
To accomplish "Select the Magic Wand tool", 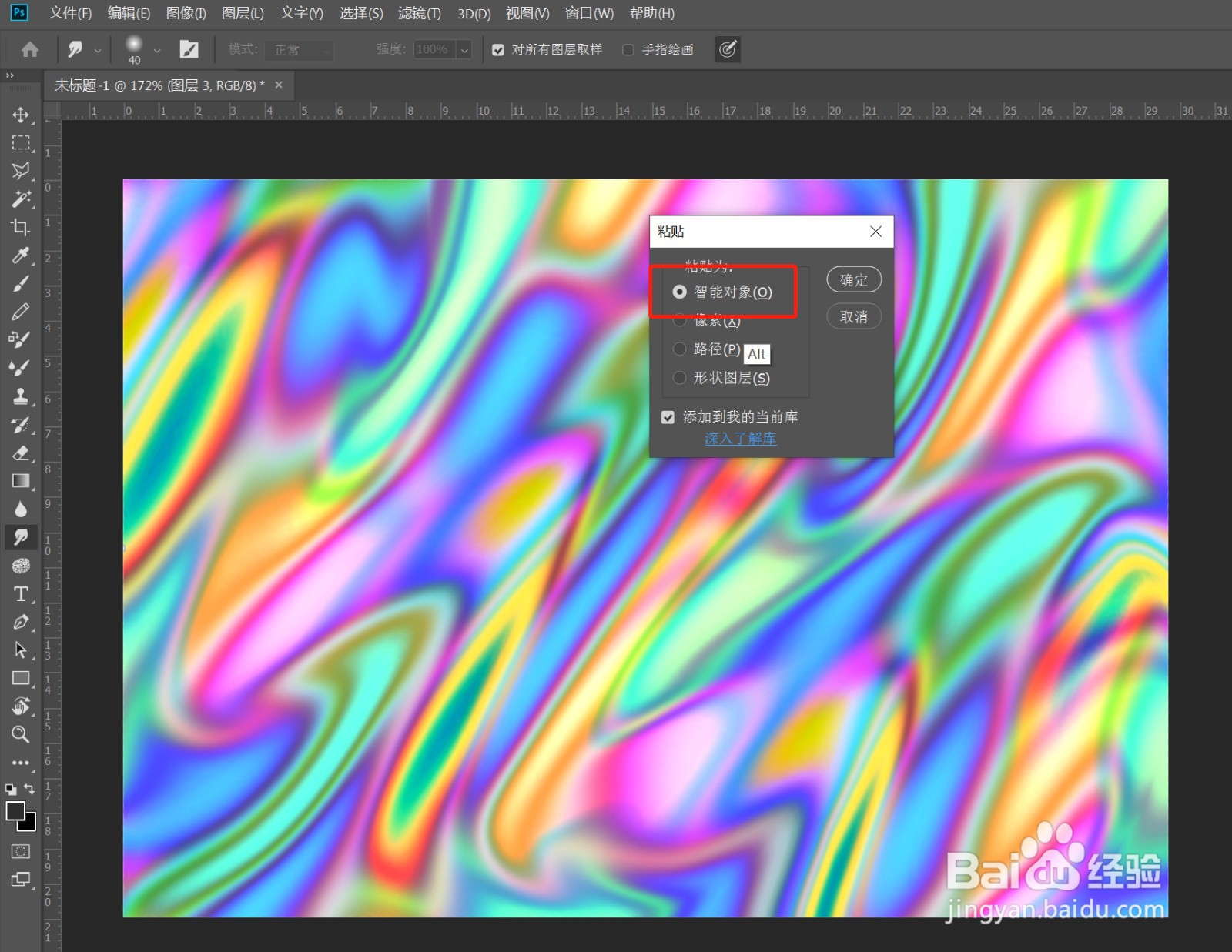I will 21,199.
